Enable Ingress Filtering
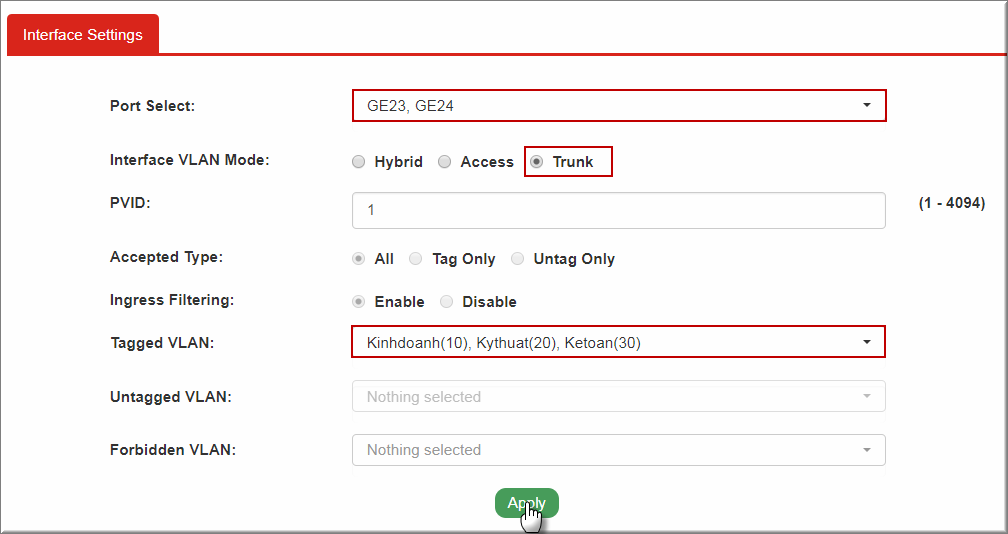This screenshot has height=534, width=1008. (359, 302)
